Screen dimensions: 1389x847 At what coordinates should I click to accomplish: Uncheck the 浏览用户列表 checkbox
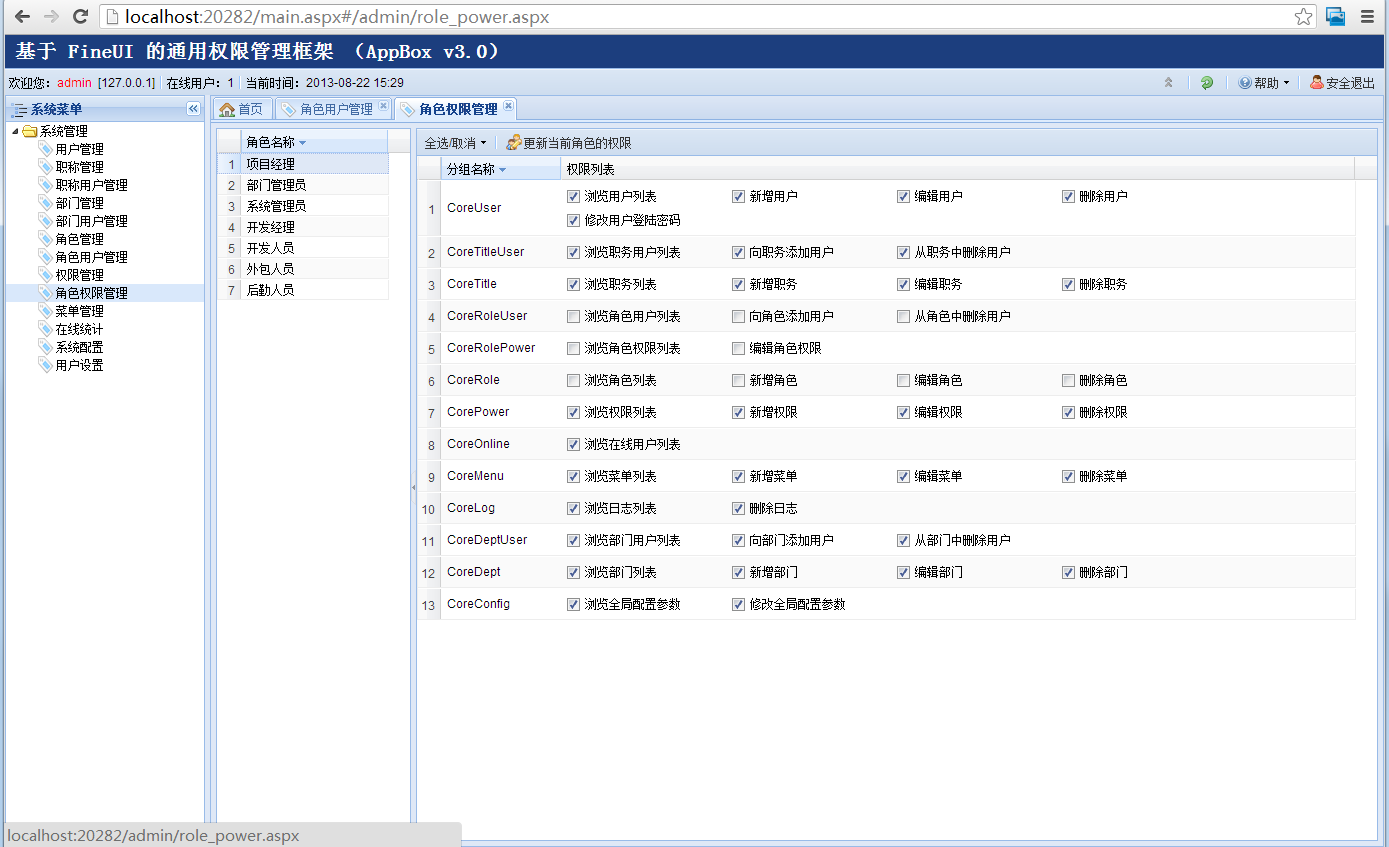pos(573,196)
